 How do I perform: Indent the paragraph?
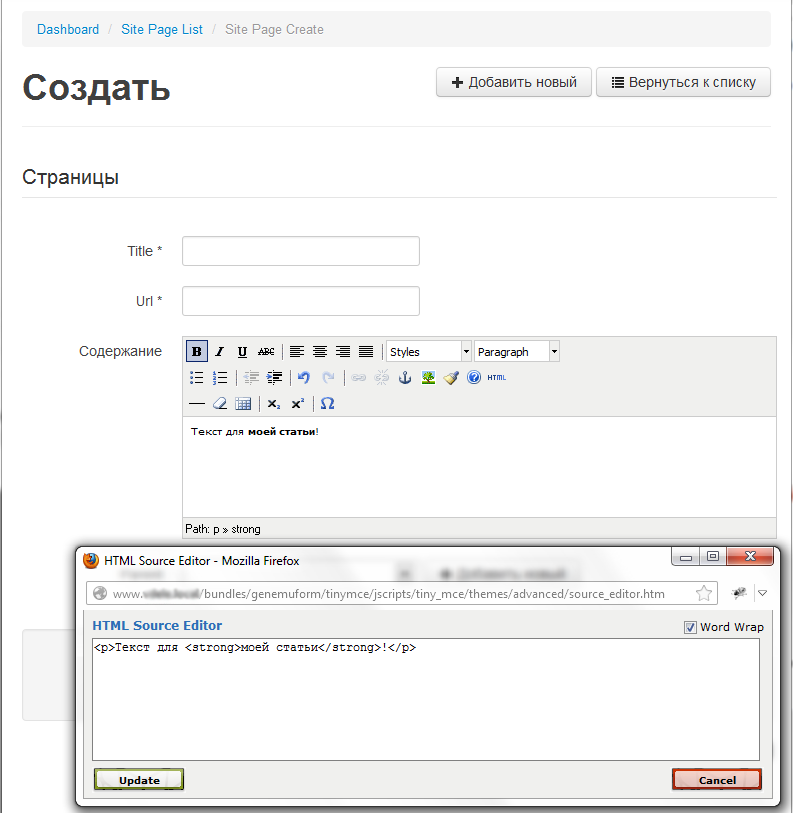274,377
